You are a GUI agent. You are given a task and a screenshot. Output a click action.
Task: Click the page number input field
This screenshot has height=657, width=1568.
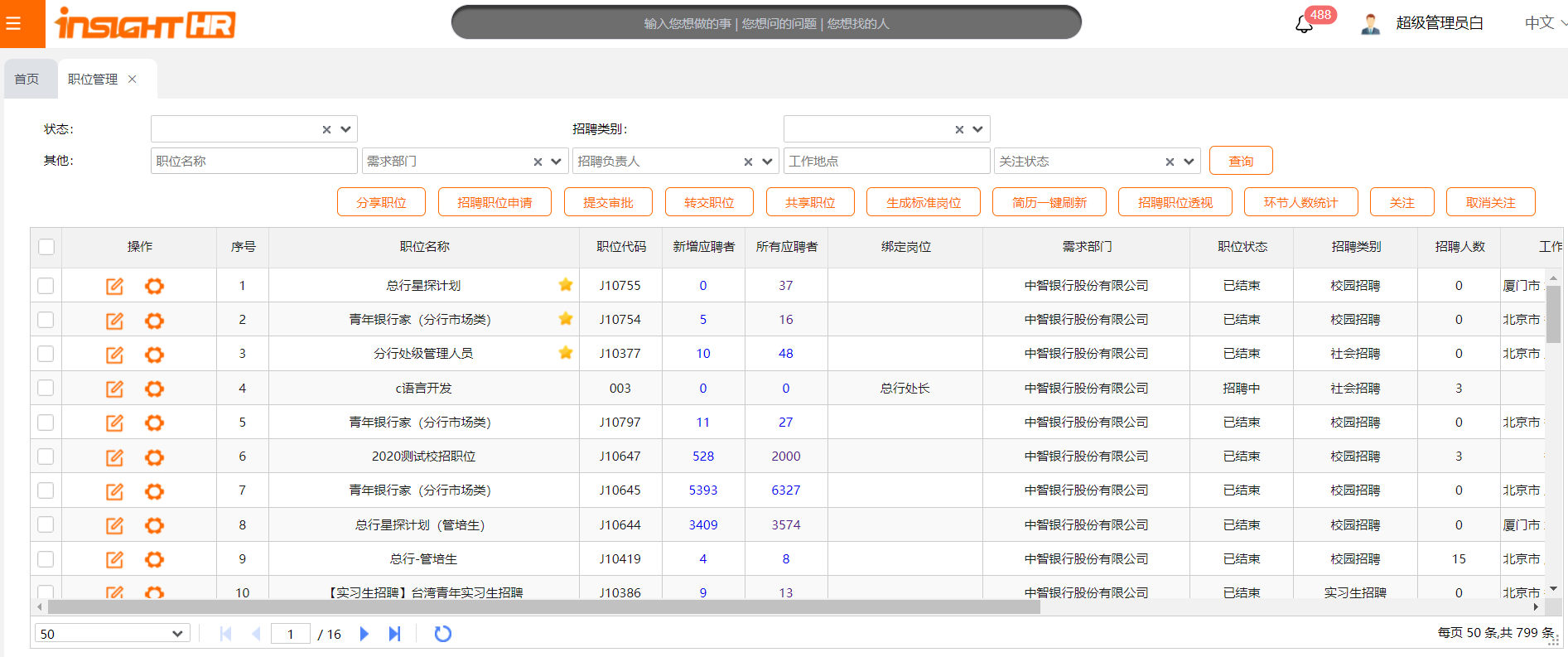[x=291, y=634]
